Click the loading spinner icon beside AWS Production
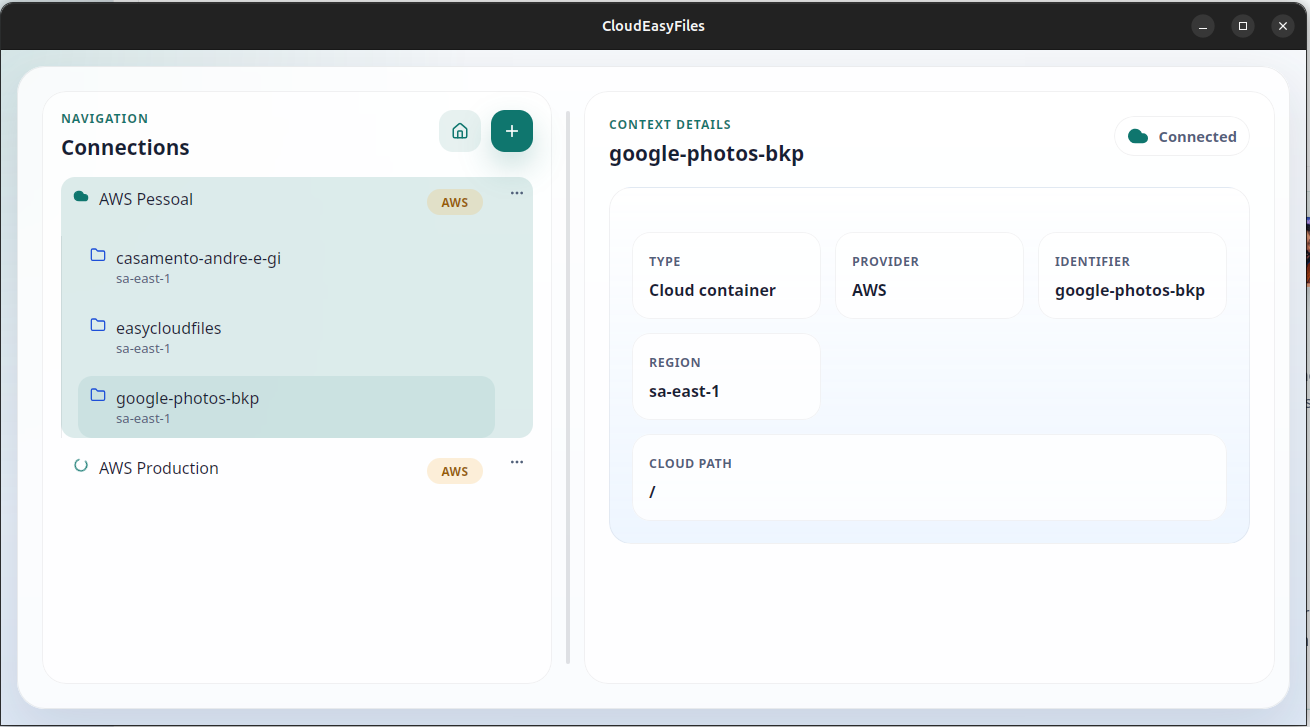Screen dimensions: 1310x727 (x=80, y=465)
